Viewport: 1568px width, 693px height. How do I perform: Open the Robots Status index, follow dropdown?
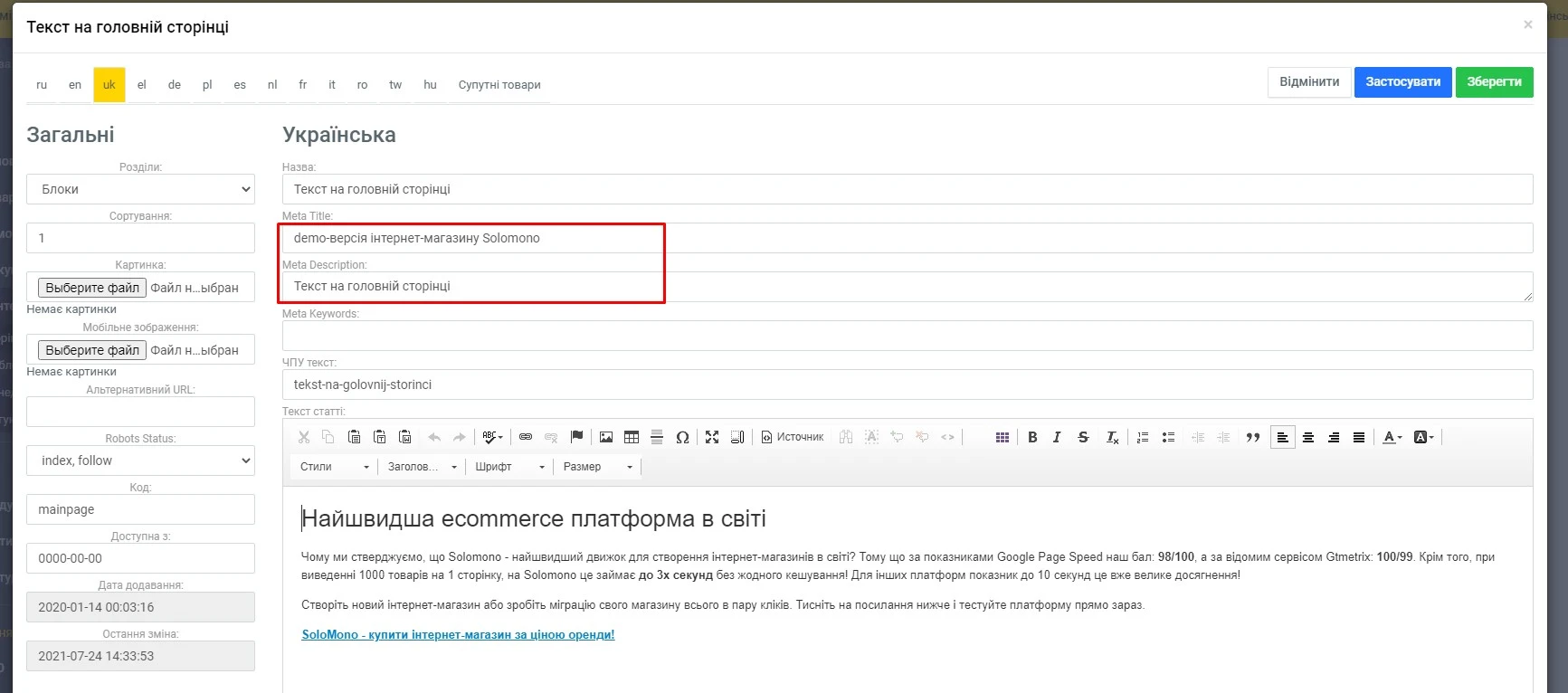tap(140, 460)
